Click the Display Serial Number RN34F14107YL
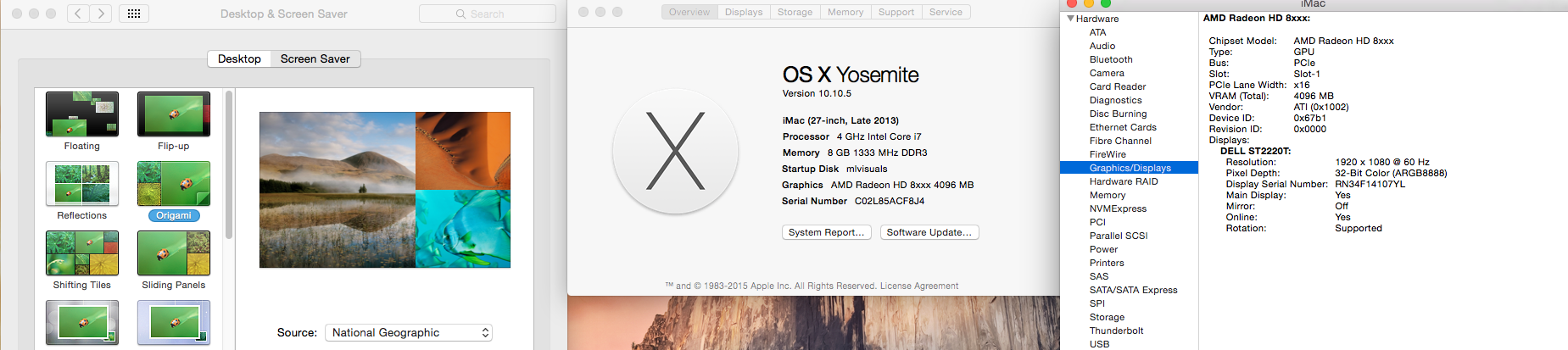Image resolution: width=1568 pixels, height=350 pixels. coord(1370,184)
